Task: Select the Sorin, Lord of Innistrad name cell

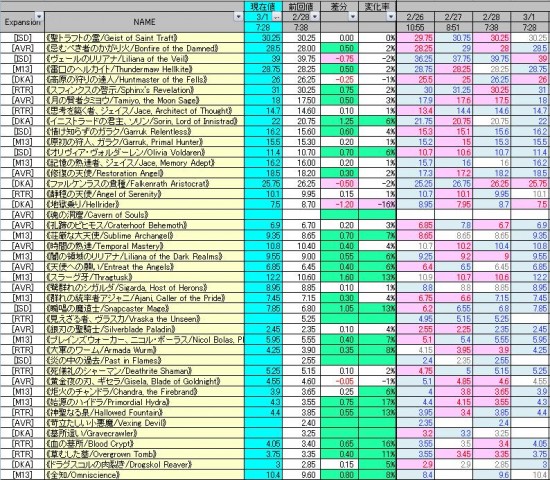Action: point(144,121)
